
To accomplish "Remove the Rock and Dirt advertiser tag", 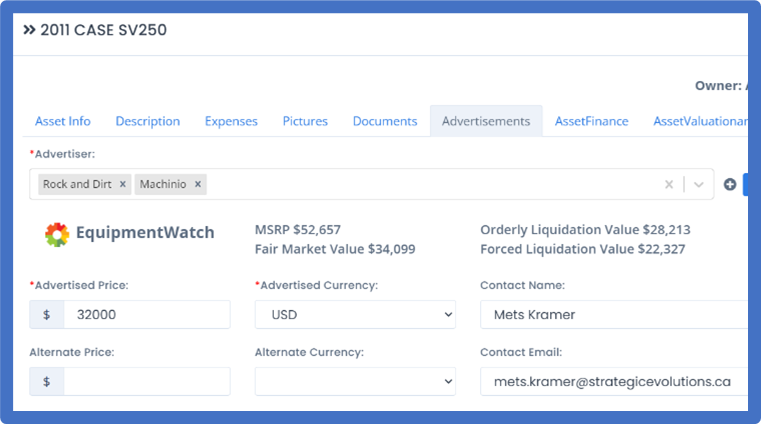I will (123, 184).
